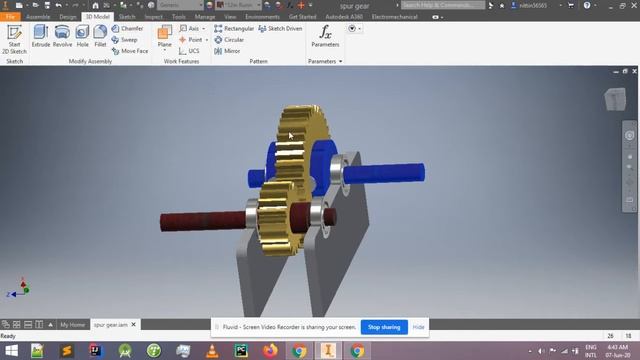
Task: Use the Mirror pattern tool
Action: coord(227,51)
